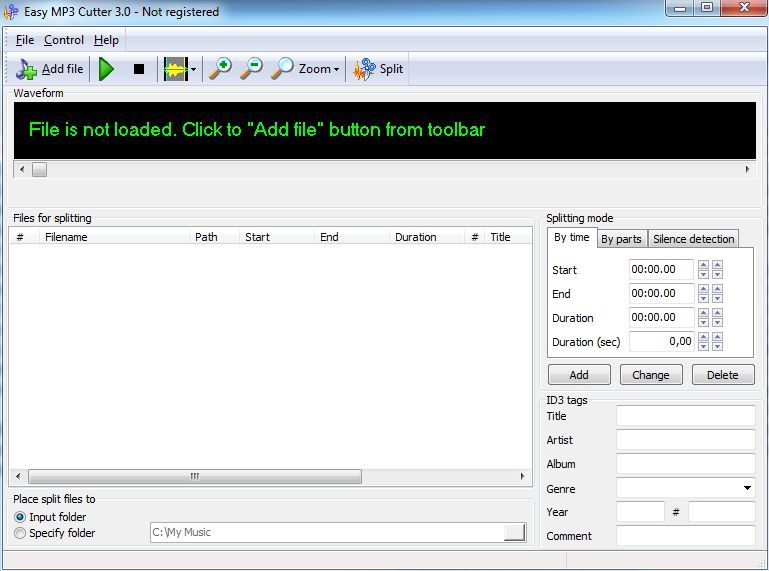Viewport: 769px width, 571px height.
Task: Close the Easy MP3 Cutter window
Action: tap(744, 8)
